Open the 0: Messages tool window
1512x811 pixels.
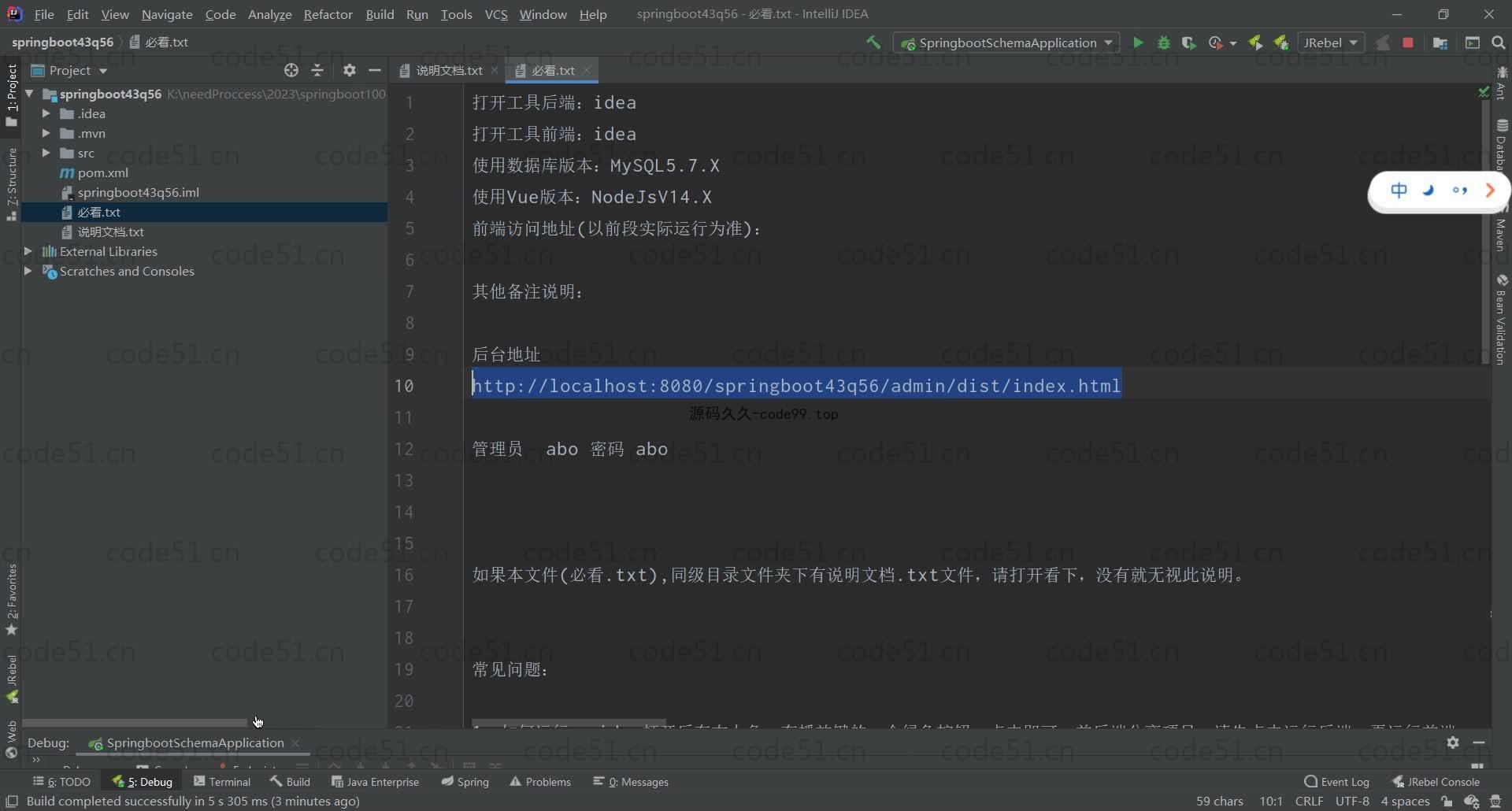pos(631,781)
